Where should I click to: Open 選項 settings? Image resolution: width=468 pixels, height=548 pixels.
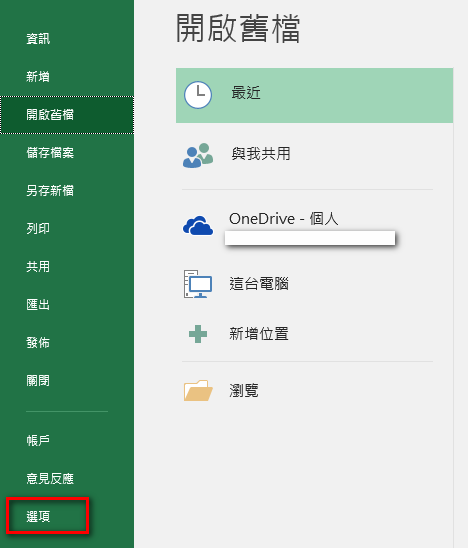[38, 517]
